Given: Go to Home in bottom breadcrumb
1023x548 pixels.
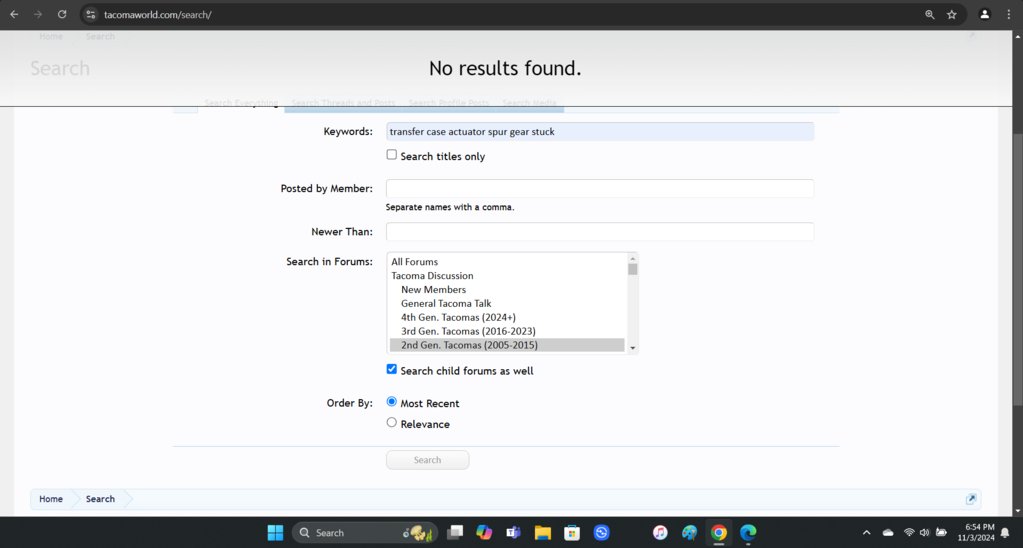Looking at the screenshot, I should [x=51, y=499].
